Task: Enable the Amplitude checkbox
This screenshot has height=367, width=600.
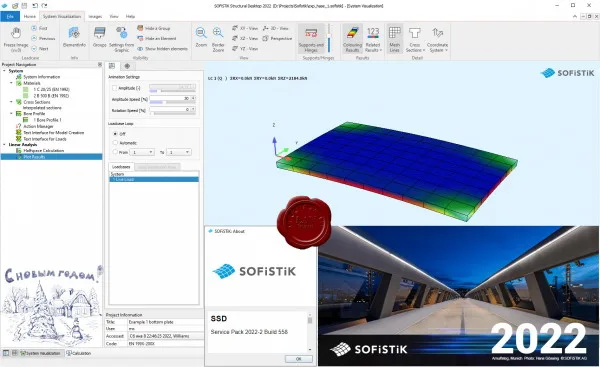Action: pos(114,88)
